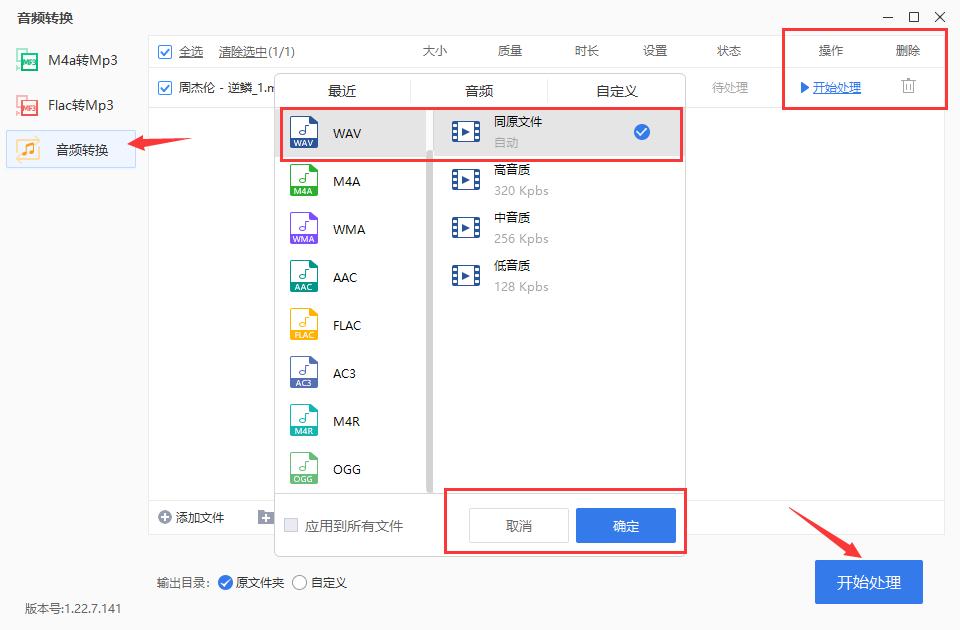Viewport: 960px width, 630px height.
Task: Select the AC3 format icon
Action: [x=304, y=372]
